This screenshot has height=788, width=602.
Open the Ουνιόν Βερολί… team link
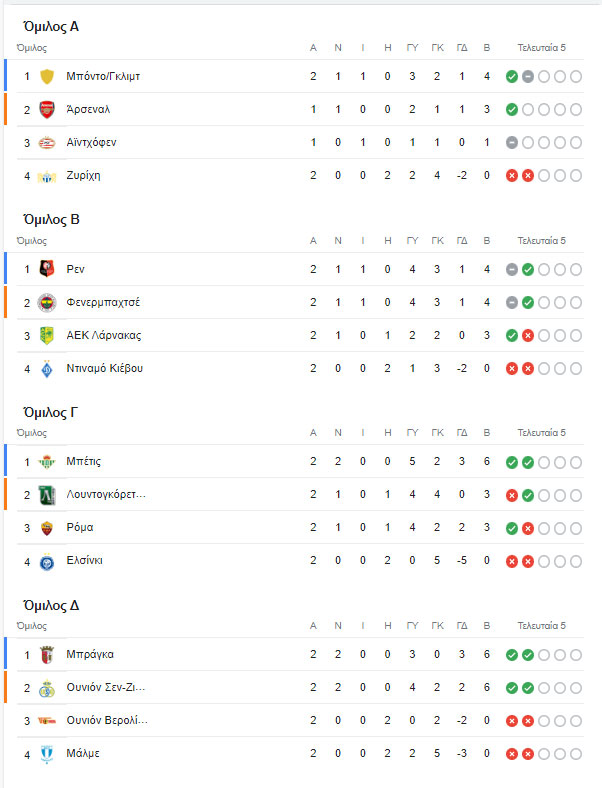tap(106, 720)
